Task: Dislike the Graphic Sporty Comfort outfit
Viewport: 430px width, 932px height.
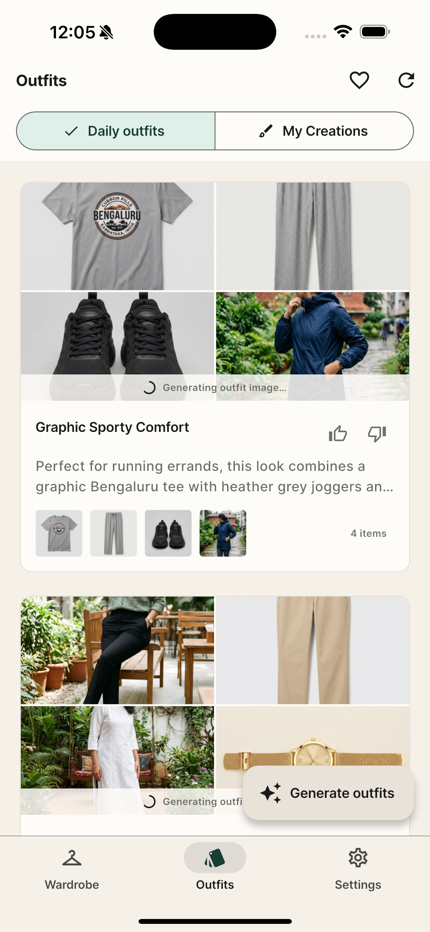Action: (x=377, y=434)
